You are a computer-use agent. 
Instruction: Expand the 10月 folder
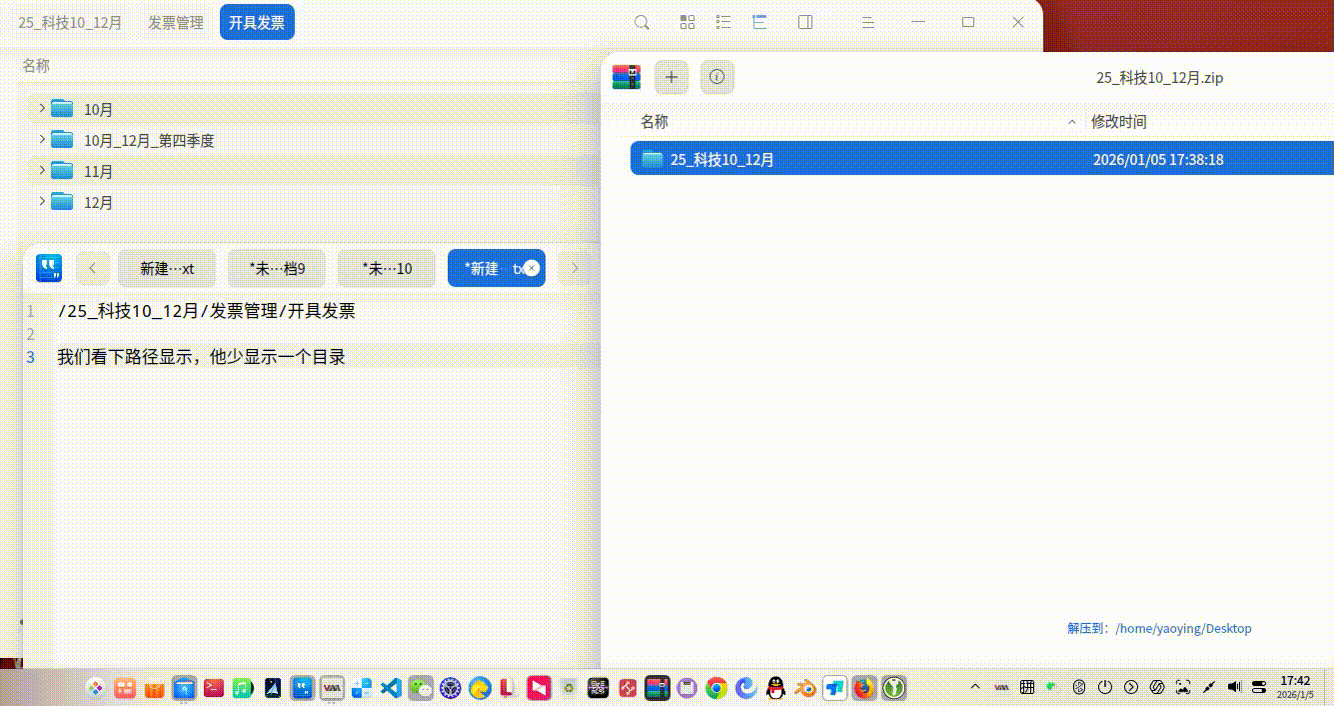pyautogui.click(x=42, y=108)
